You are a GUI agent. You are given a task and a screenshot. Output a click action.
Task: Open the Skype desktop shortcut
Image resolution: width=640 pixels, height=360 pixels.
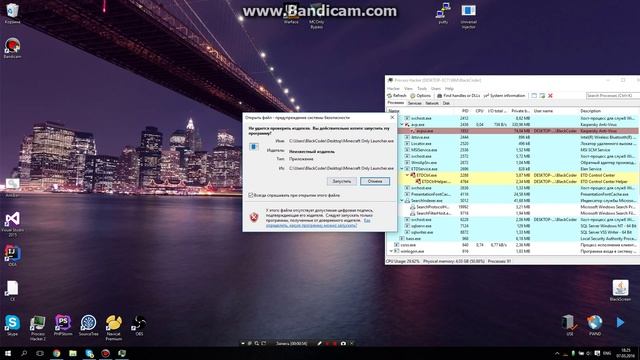12,325
